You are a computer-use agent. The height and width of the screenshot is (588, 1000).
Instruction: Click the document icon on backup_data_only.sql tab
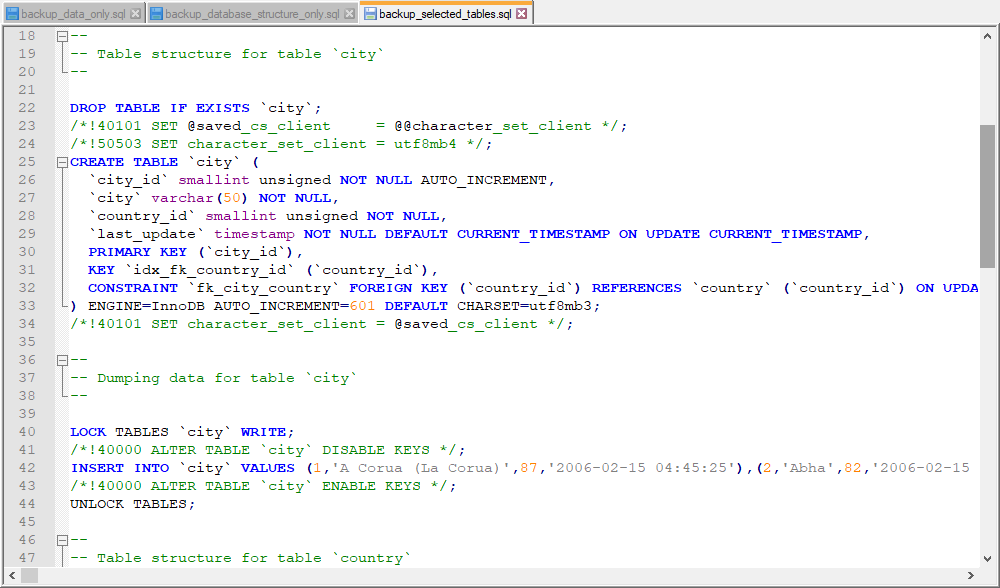[x=10, y=14]
